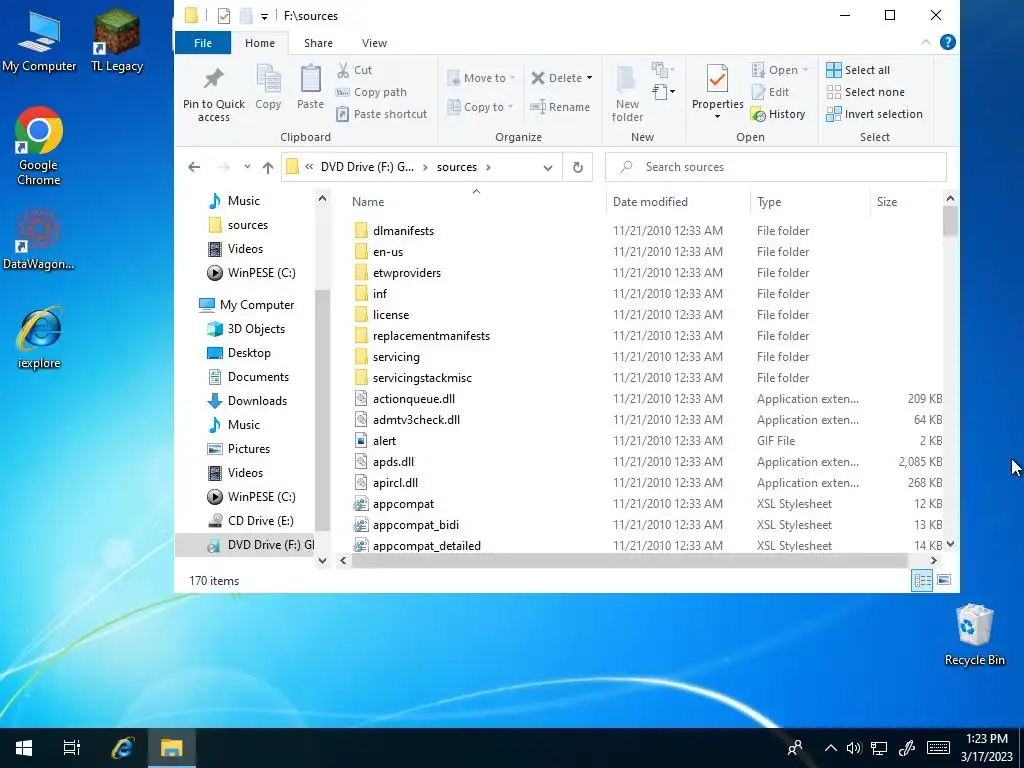
Task: Switch to details view layout icon
Action: tap(922, 580)
